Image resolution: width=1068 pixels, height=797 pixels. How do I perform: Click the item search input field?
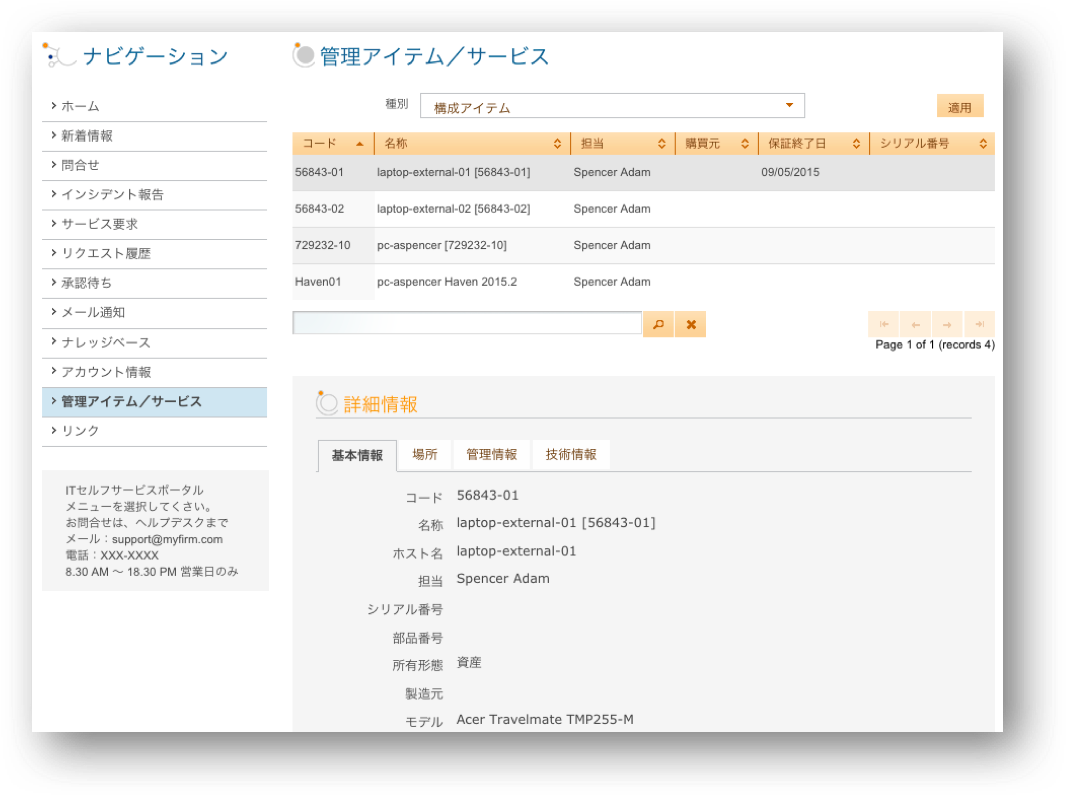(x=467, y=323)
